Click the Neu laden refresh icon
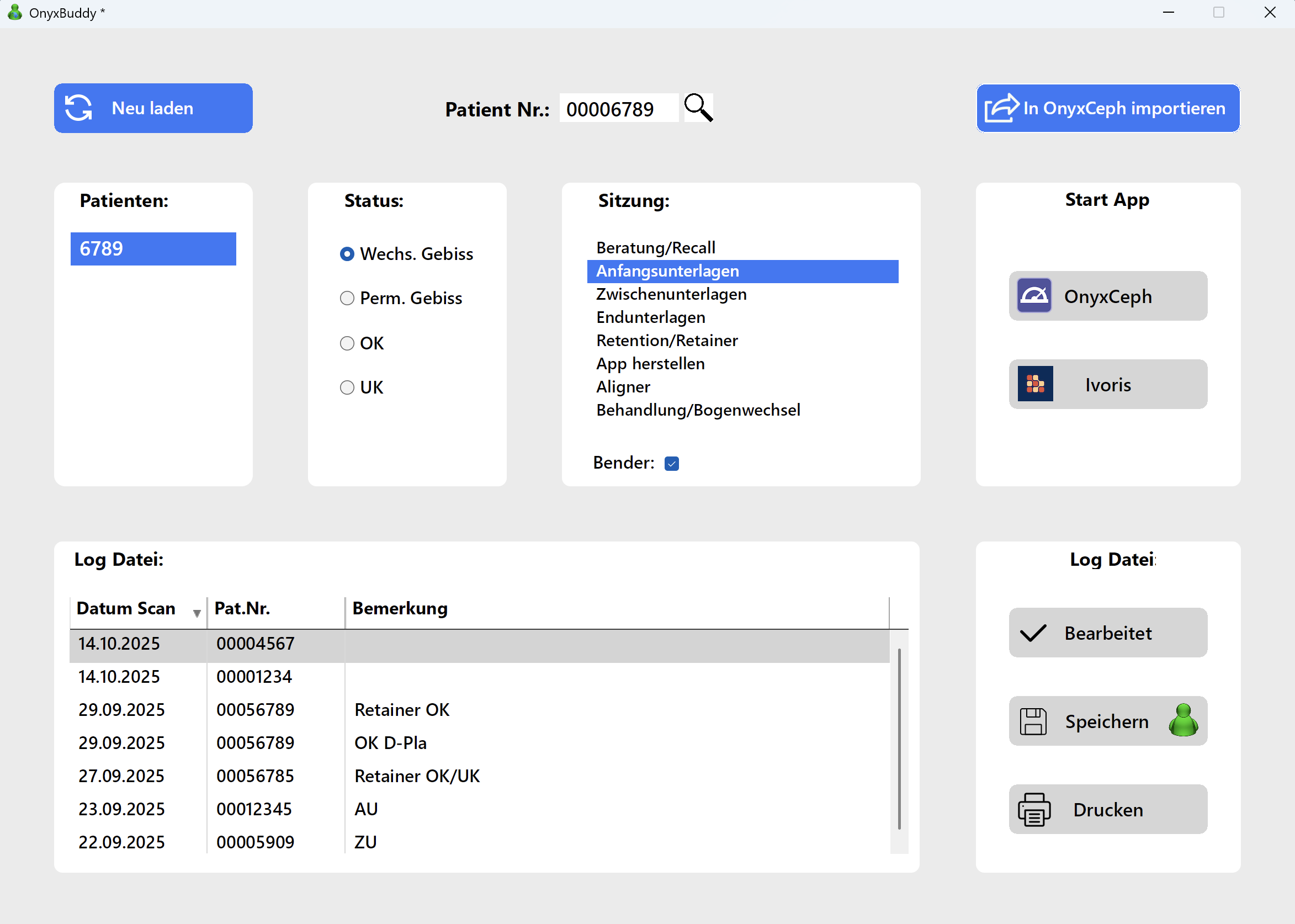 pyautogui.click(x=78, y=108)
